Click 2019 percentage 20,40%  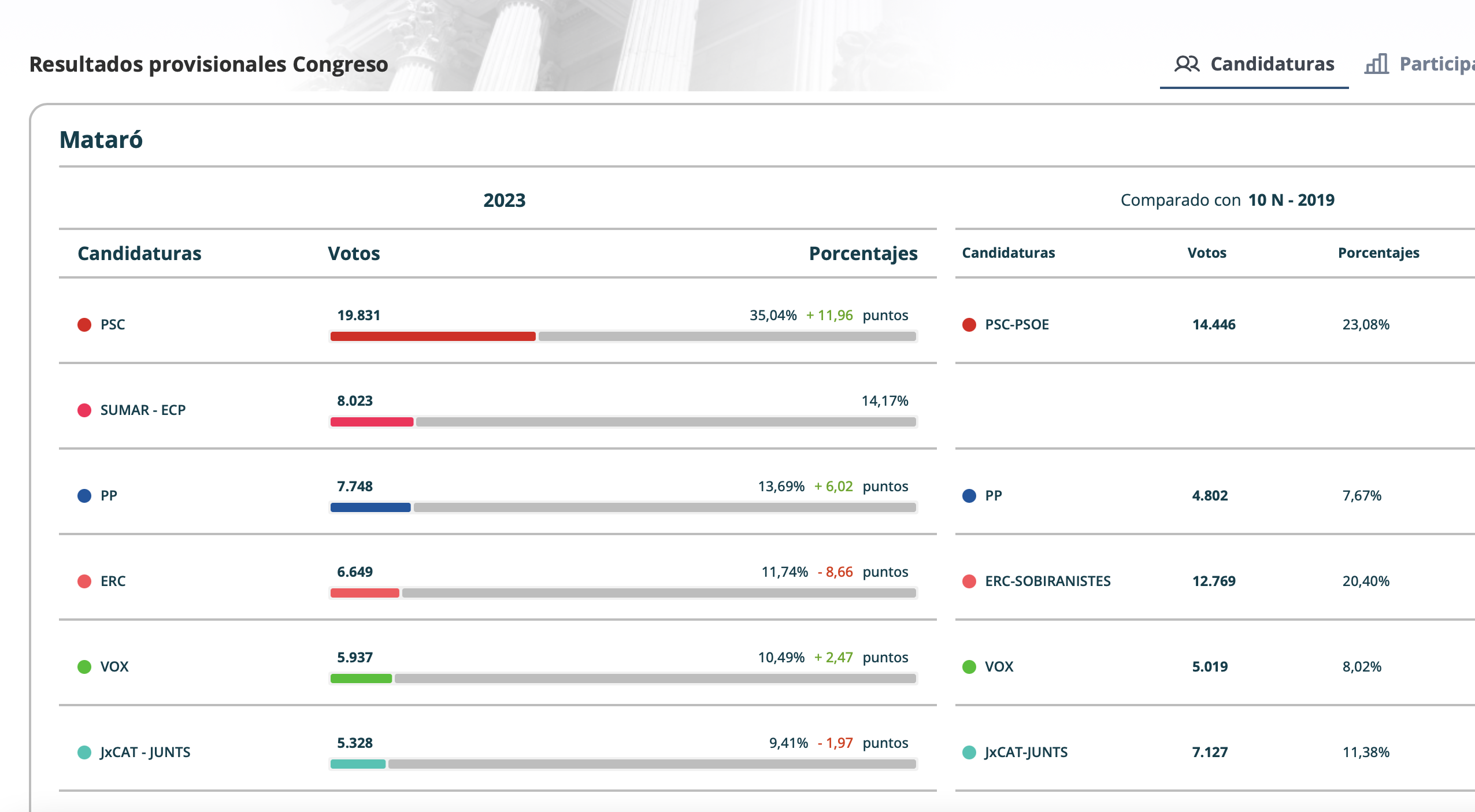(x=1366, y=581)
